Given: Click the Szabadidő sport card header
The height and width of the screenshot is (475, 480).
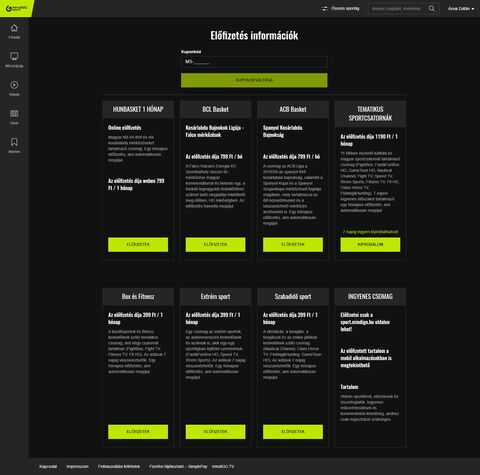Looking at the screenshot, I should [293, 297].
